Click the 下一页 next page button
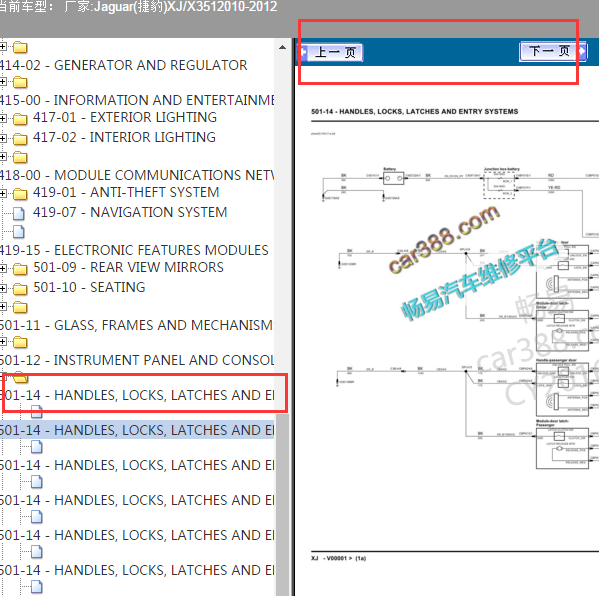599x596 pixels. [x=553, y=51]
